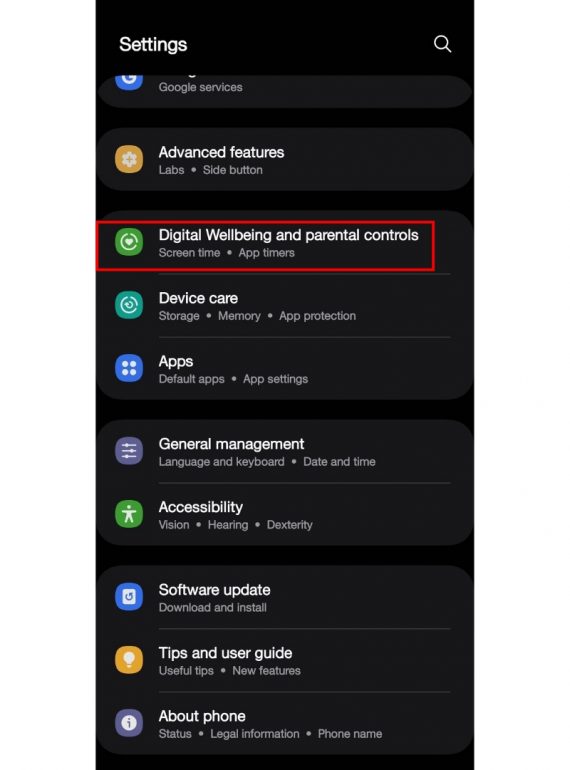
Task: Tap the orange Advanced features icon
Action: tap(129, 160)
